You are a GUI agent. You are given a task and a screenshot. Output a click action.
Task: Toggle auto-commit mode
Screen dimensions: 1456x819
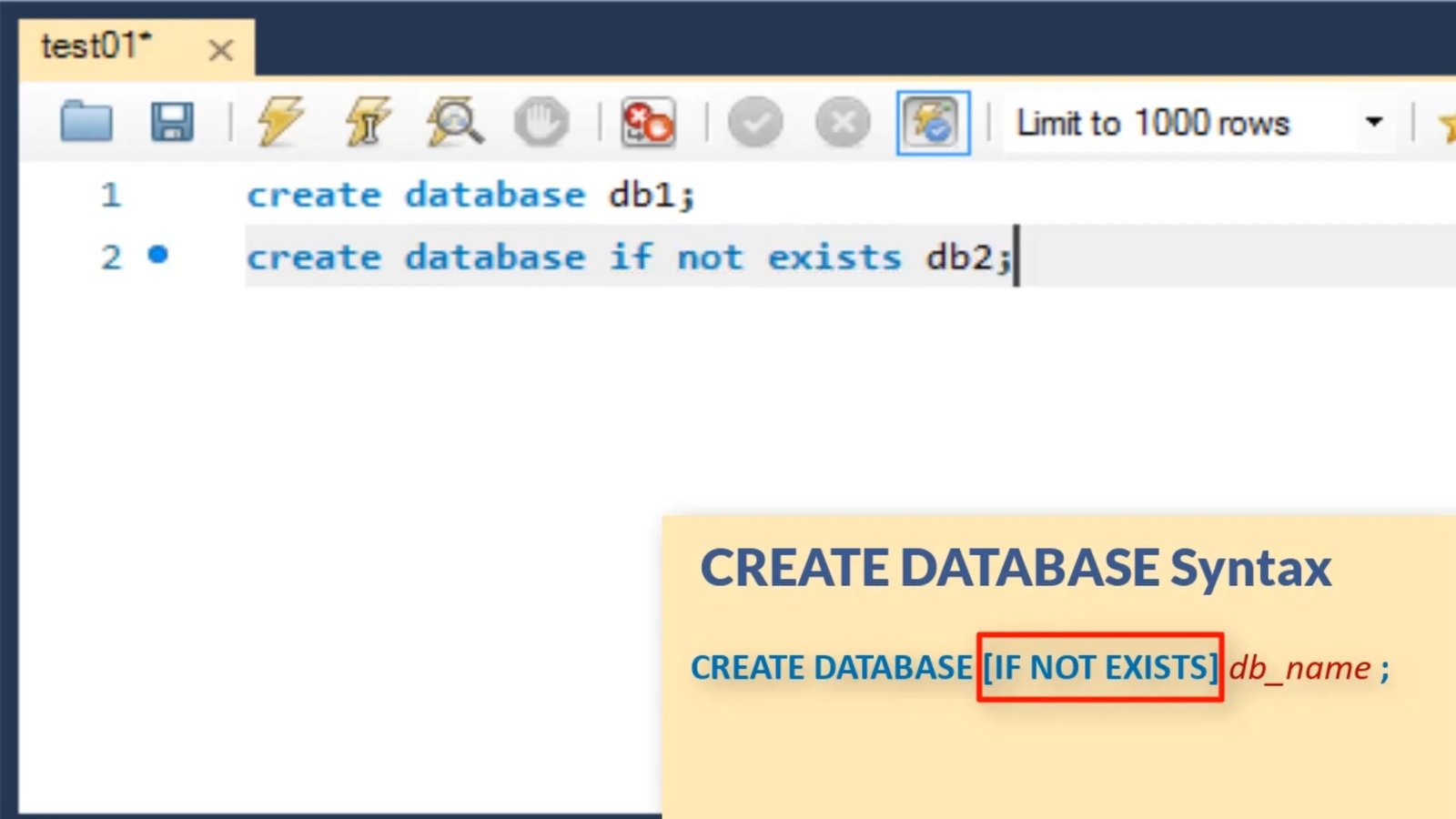pyautogui.click(x=932, y=123)
